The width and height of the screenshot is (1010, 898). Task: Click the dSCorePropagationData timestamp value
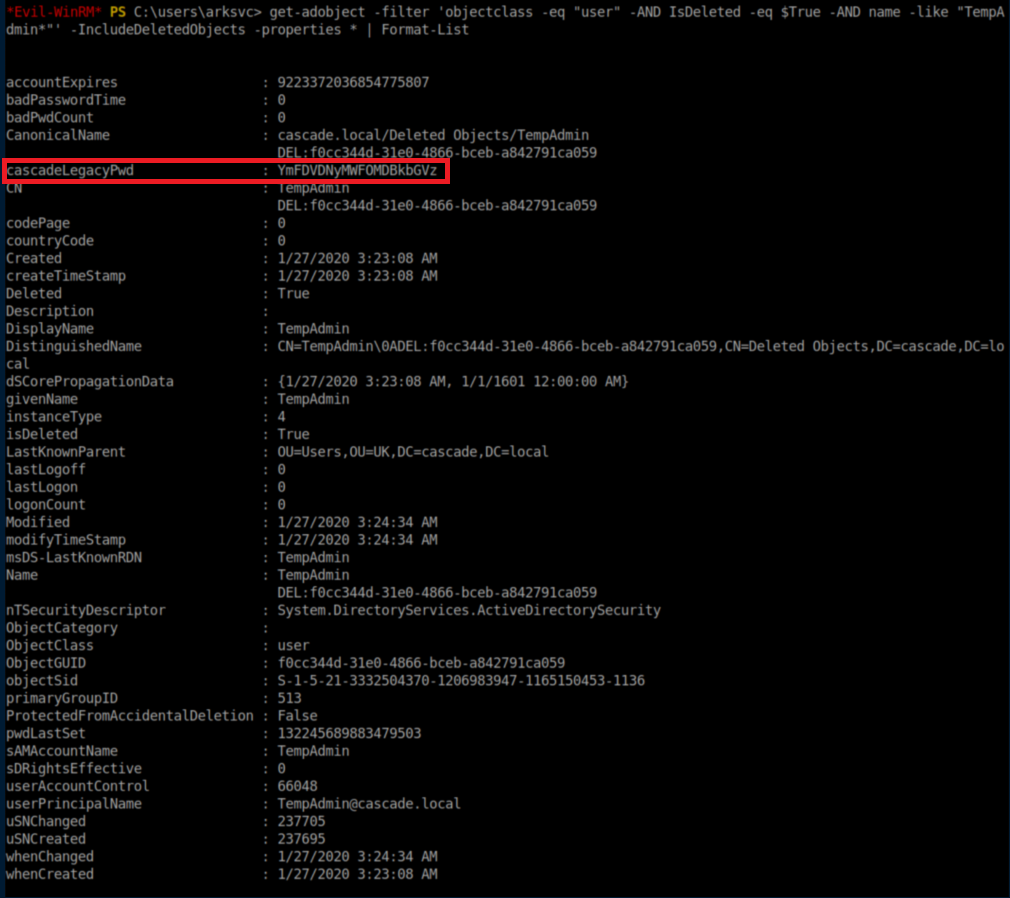(x=453, y=382)
